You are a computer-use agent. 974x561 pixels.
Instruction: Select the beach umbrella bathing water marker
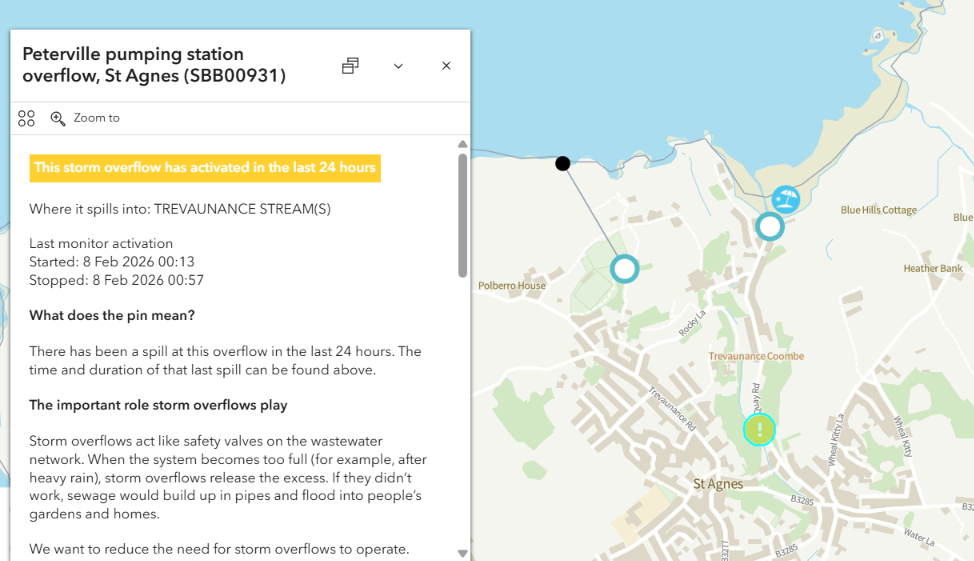click(786, 199)
